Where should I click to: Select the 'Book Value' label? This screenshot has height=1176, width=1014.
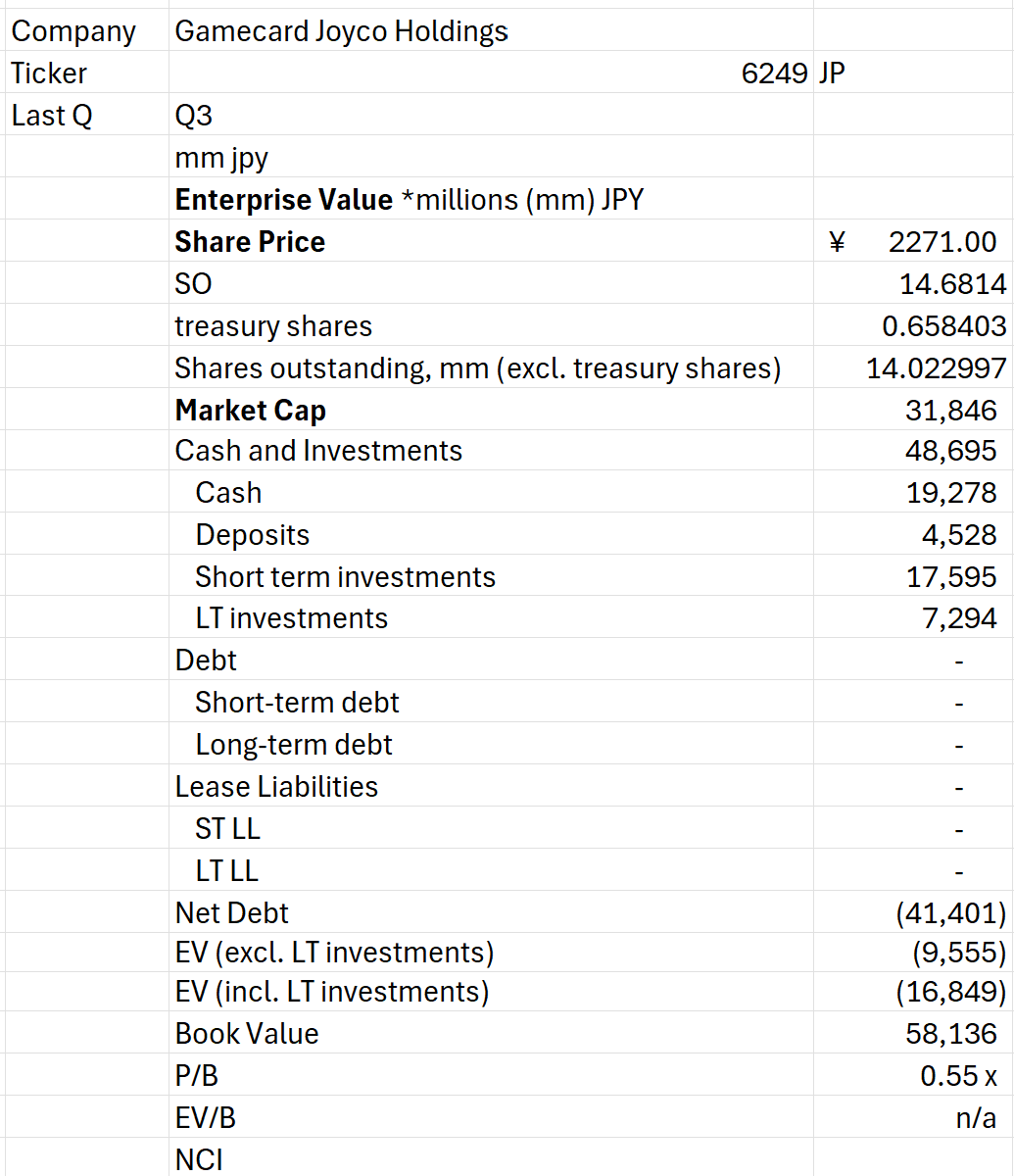(247, 1034)
